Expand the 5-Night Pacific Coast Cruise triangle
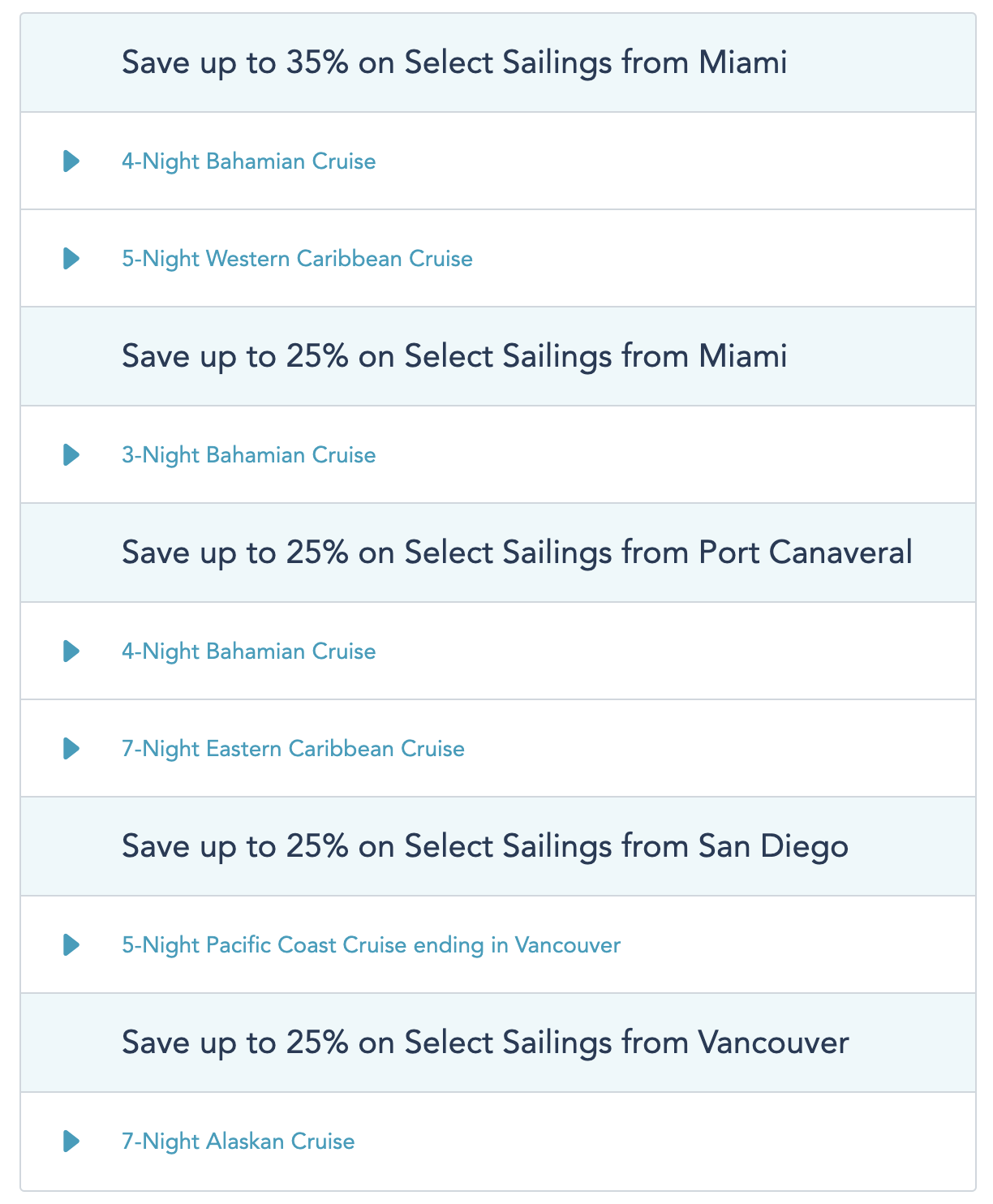The image size is (993, 1204). (71, 945)
